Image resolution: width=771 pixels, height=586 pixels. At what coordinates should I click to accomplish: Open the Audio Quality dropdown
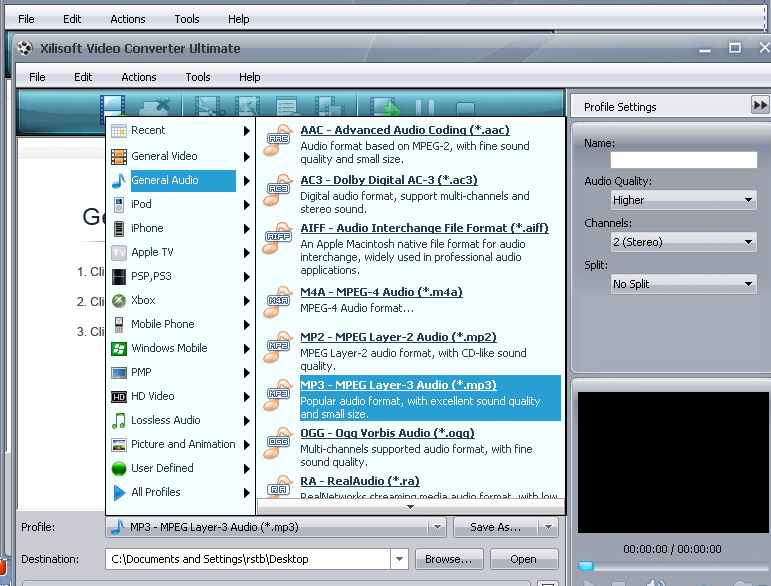tap(748, 200)
